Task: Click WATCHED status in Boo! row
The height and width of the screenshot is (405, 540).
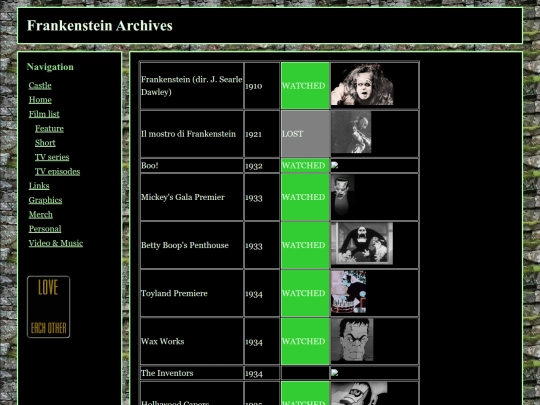Action: pos(305,166)
